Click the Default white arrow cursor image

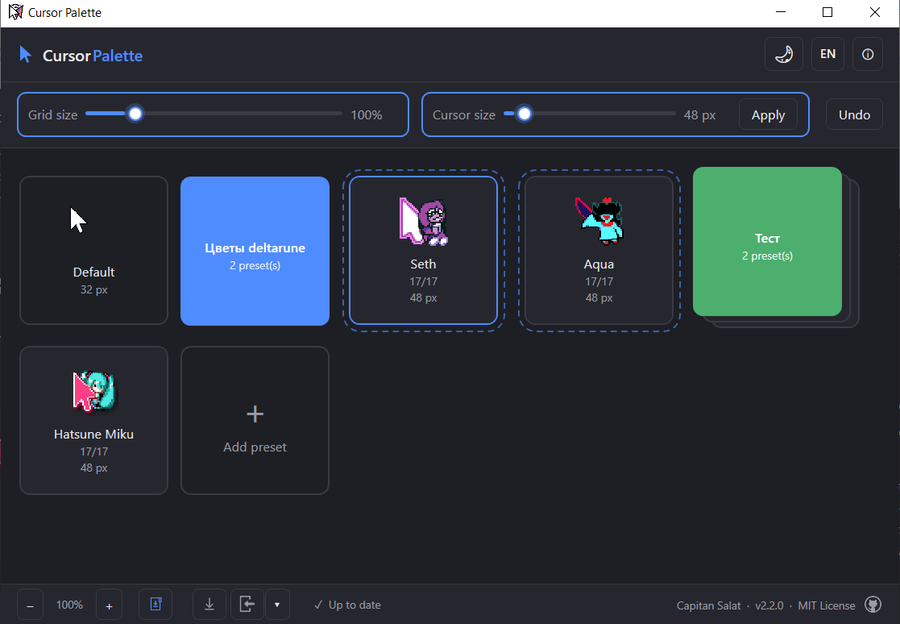(x=77, y=220)
